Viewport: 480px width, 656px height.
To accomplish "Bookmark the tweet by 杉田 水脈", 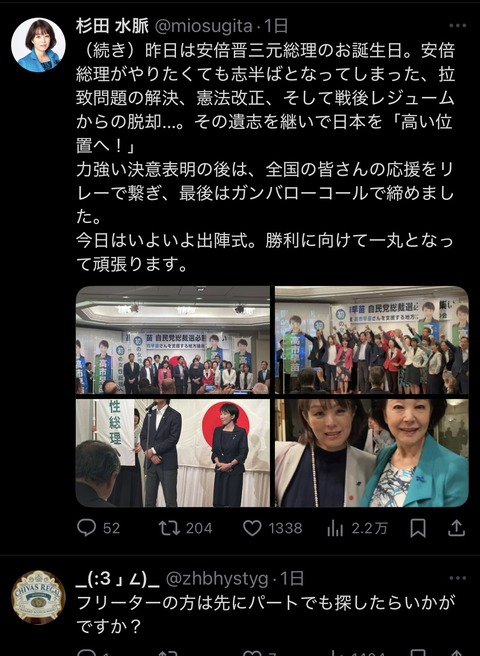I will coord(418,528).
